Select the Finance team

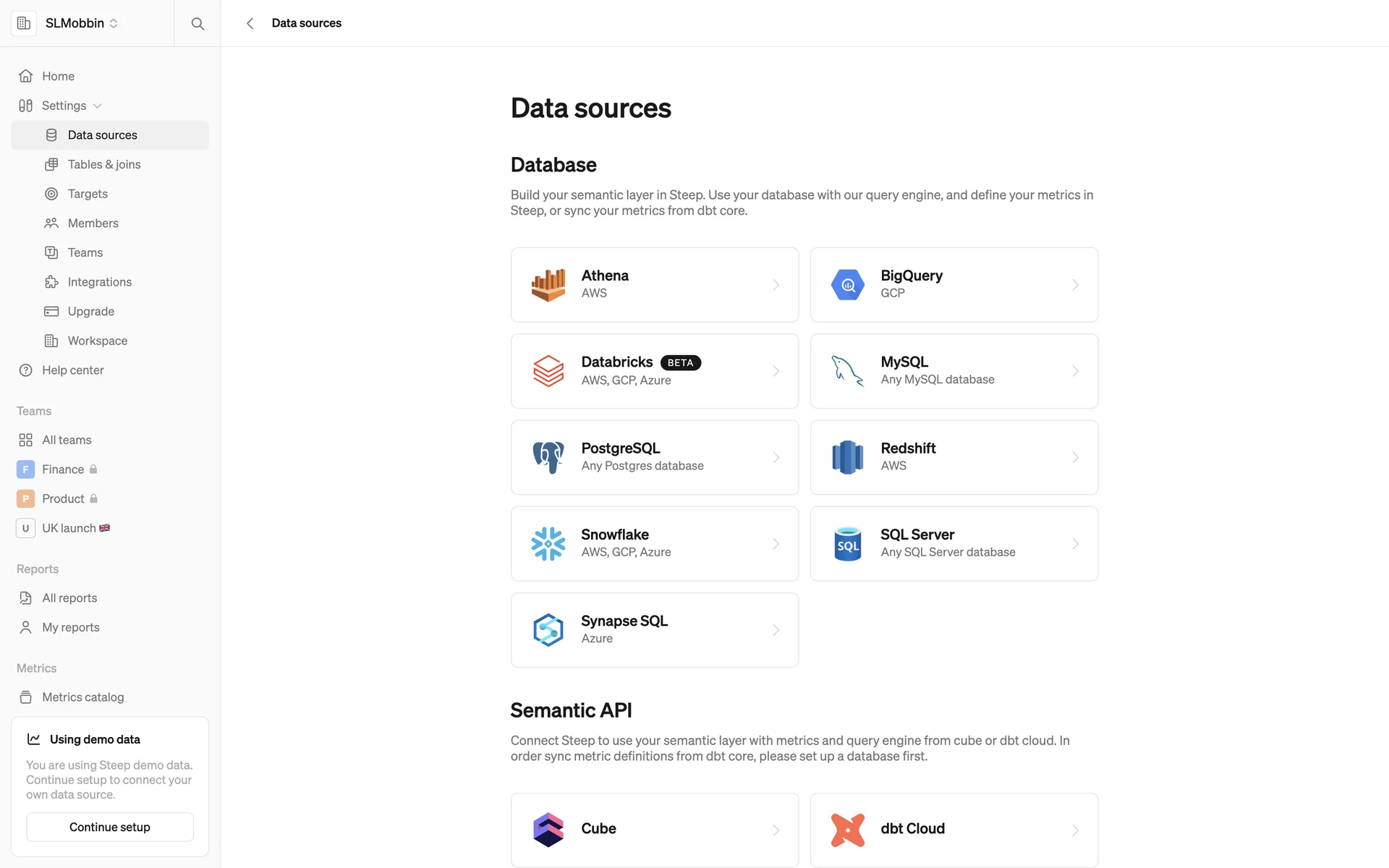click(x=62, y=469)
